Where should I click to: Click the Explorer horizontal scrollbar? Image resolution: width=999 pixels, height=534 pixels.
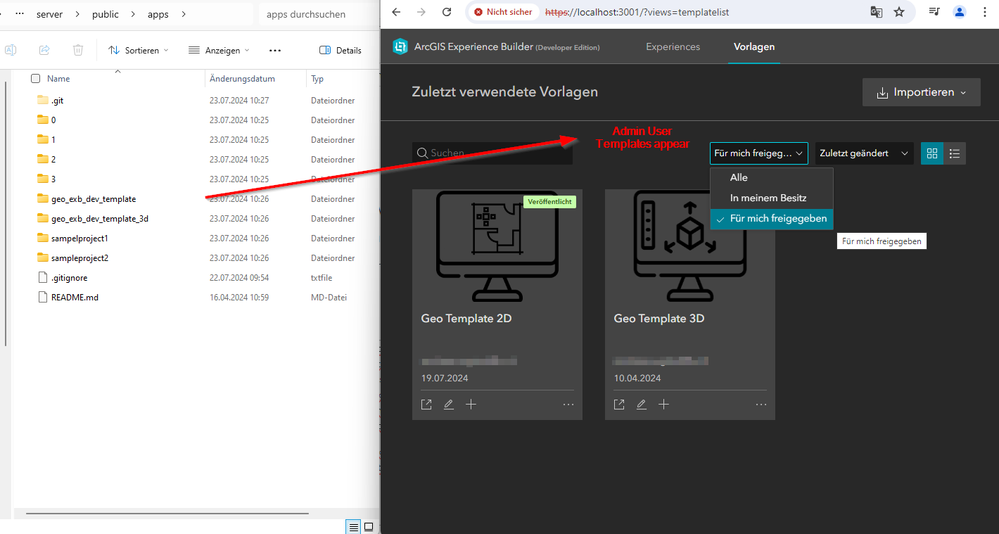point(167,513)
